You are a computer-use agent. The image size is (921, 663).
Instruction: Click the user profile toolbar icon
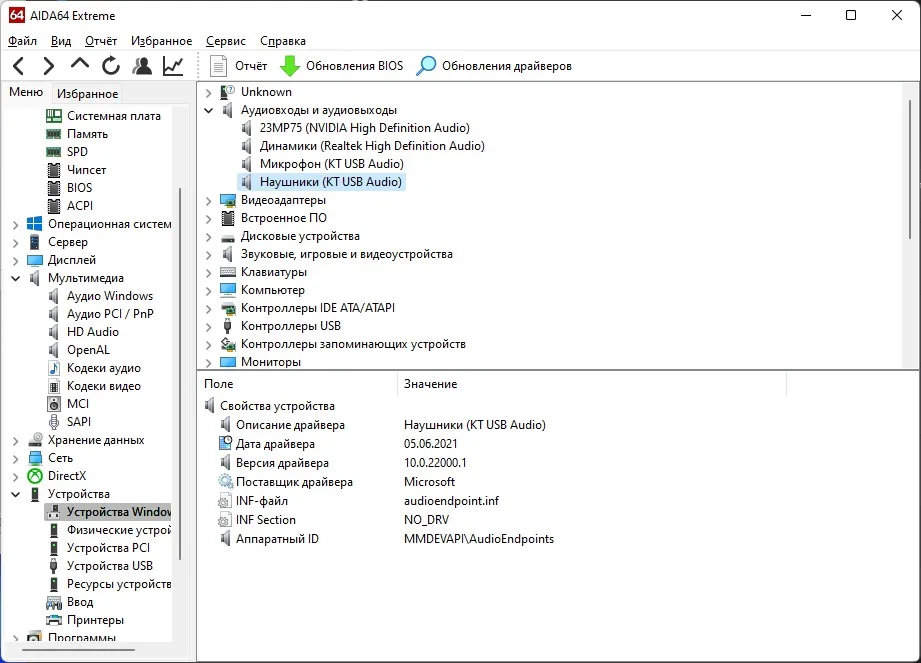click(142, 66)
